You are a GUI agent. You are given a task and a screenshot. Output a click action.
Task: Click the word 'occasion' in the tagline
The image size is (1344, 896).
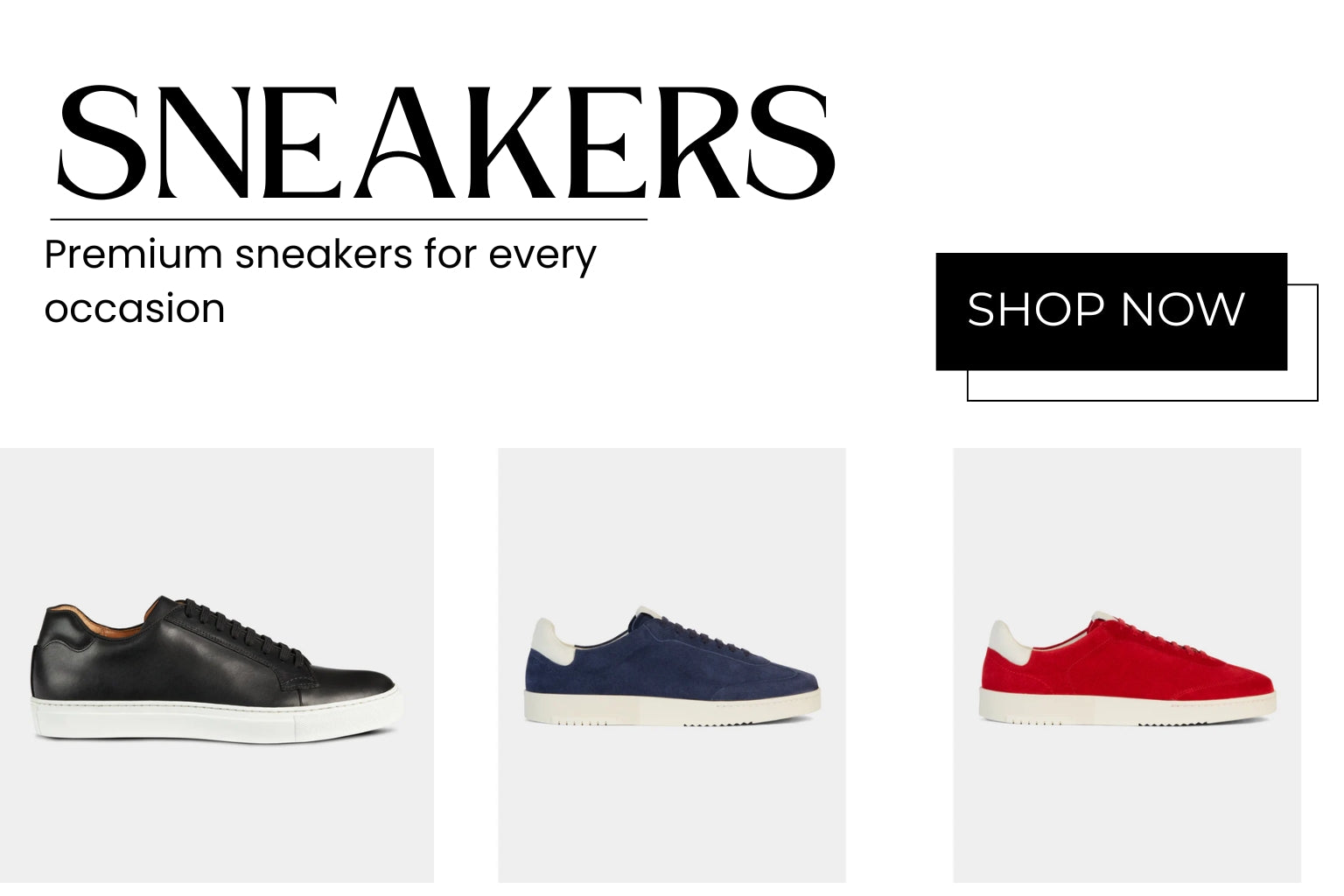tap(135, 309)
